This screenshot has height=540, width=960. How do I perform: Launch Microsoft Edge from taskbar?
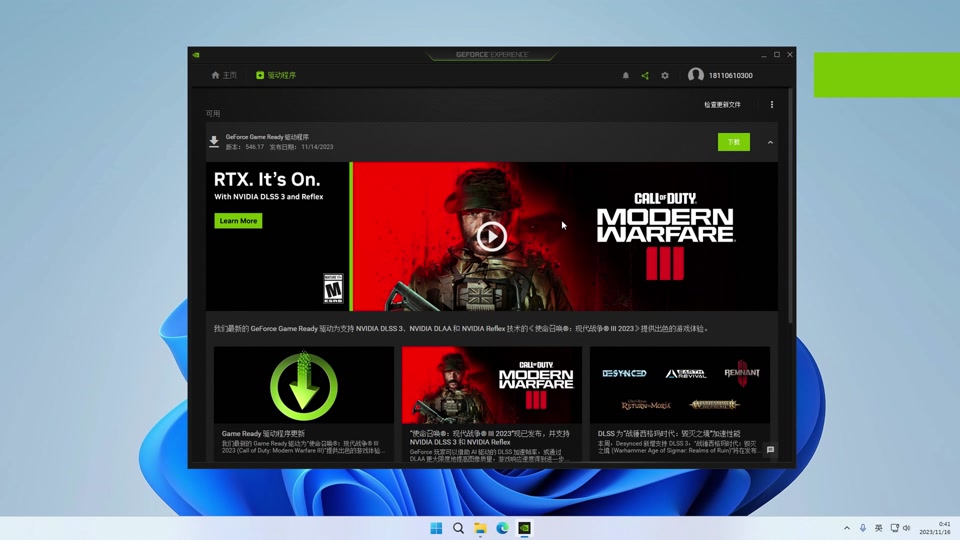click(x=502, y=528)
